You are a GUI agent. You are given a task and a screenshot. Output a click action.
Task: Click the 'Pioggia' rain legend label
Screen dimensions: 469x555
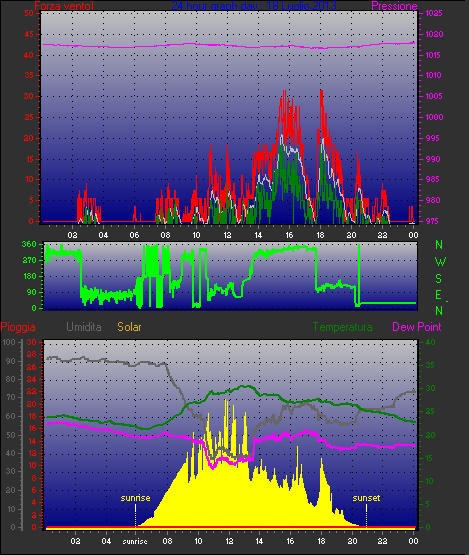click(x=18, y=327)
